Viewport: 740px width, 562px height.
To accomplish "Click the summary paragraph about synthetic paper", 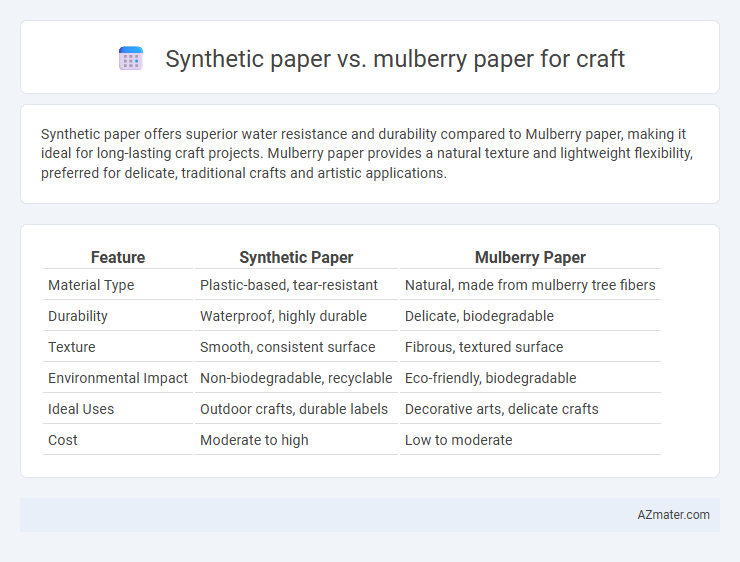I will 367,153.
